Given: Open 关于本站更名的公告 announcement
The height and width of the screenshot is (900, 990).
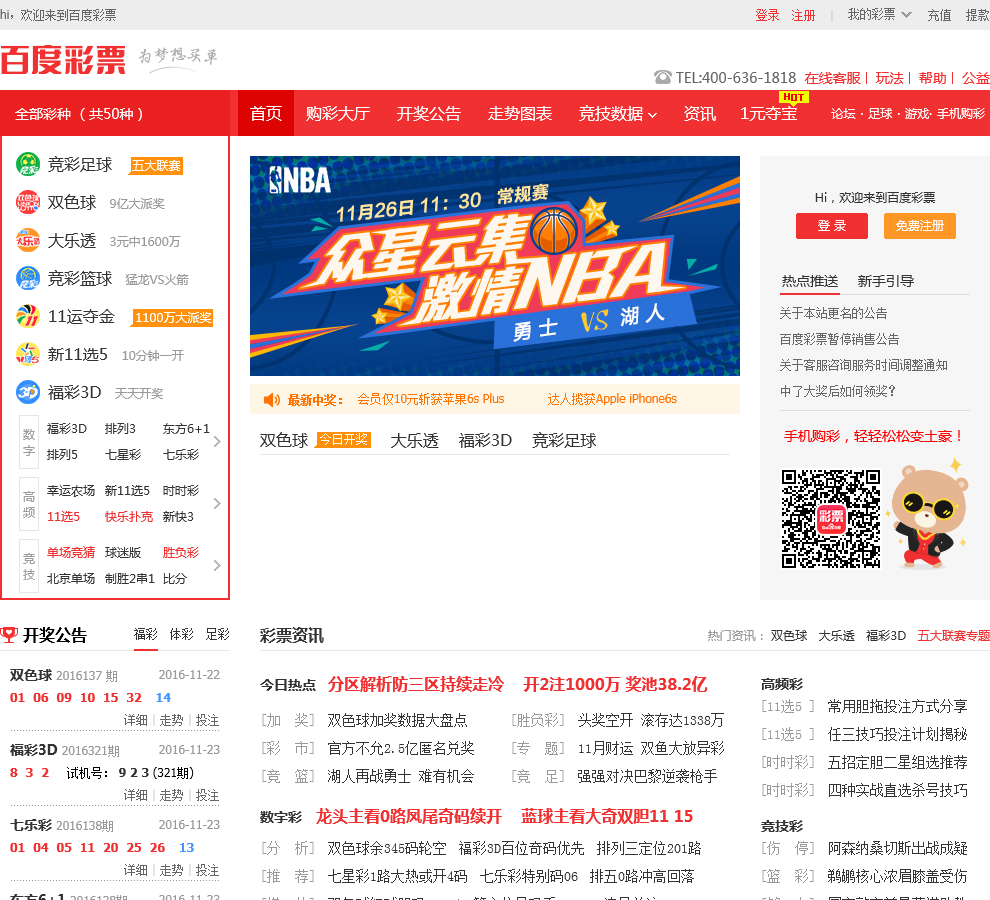Looking at the screenshot, I should coord(833,313).
